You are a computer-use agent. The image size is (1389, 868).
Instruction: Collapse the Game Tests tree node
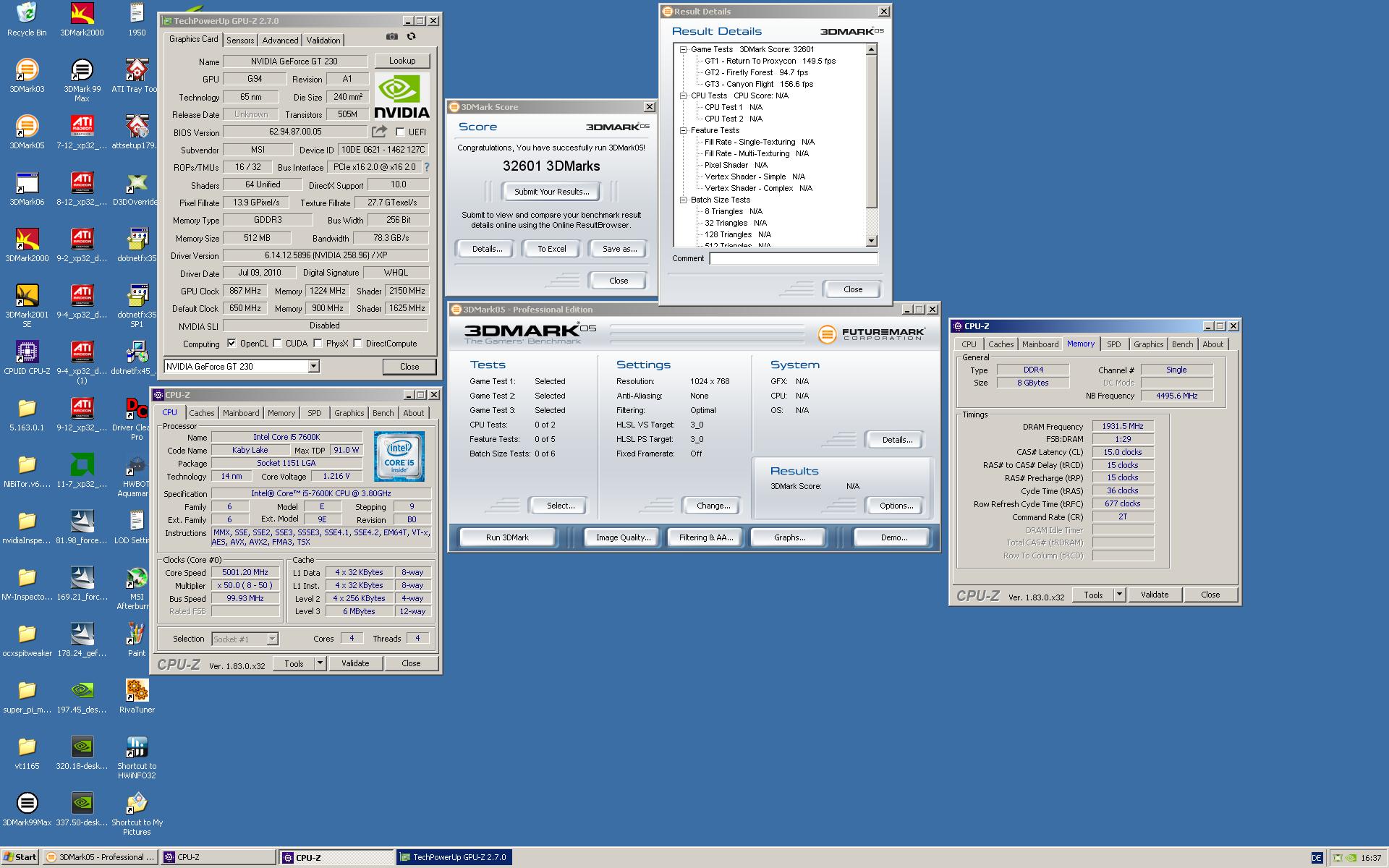point(683,49)
